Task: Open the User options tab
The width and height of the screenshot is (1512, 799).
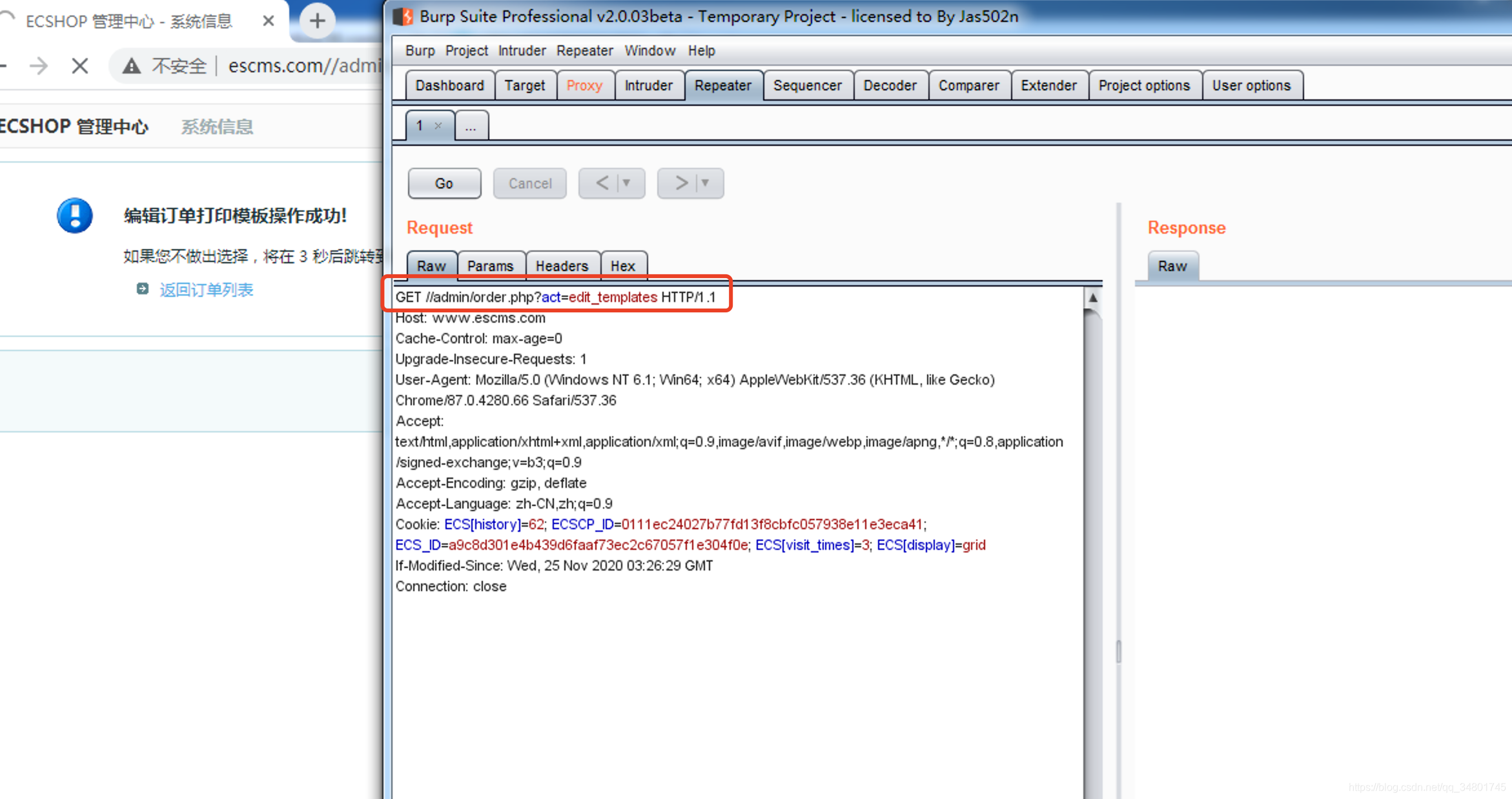Action: click(x=1252, y=85)
